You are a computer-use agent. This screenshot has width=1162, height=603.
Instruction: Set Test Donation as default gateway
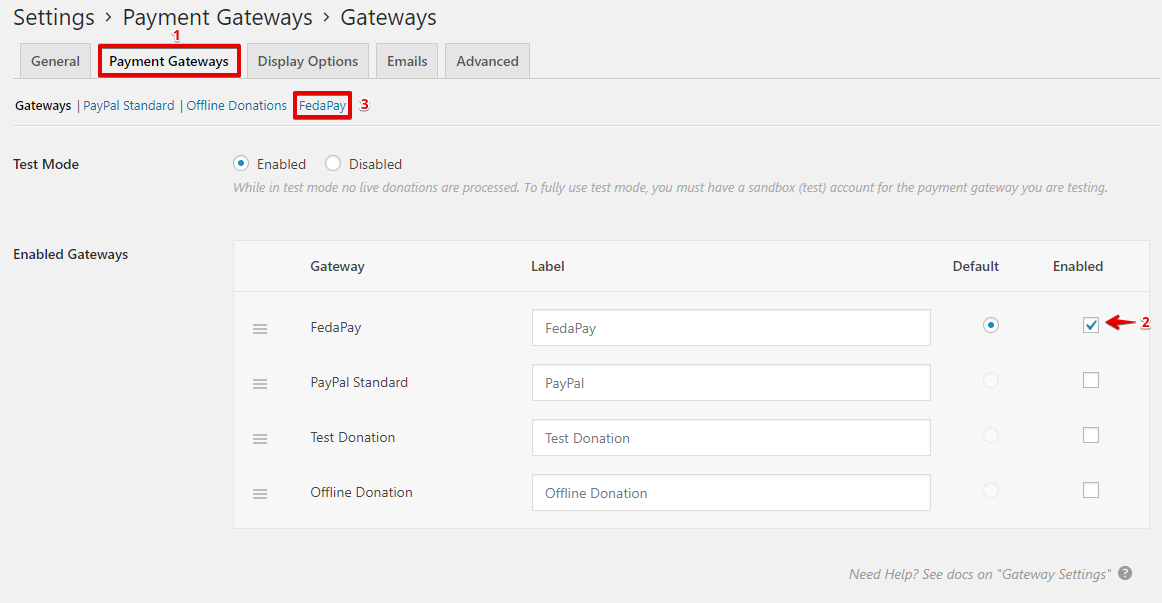click(991, 435)
